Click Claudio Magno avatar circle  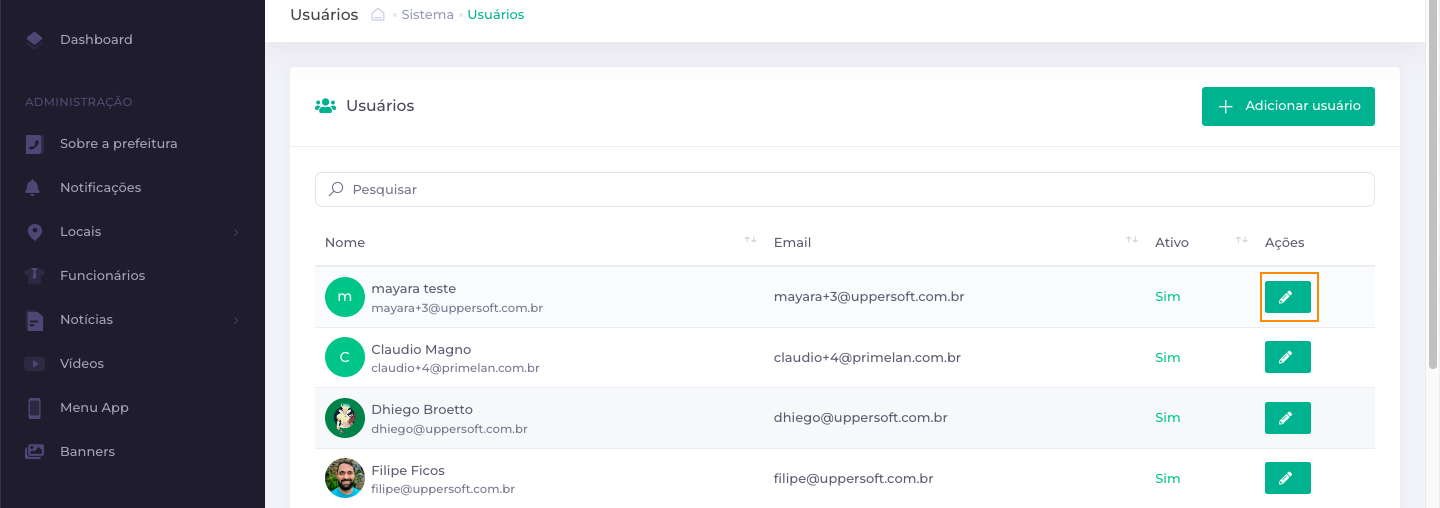click(345, 357)
